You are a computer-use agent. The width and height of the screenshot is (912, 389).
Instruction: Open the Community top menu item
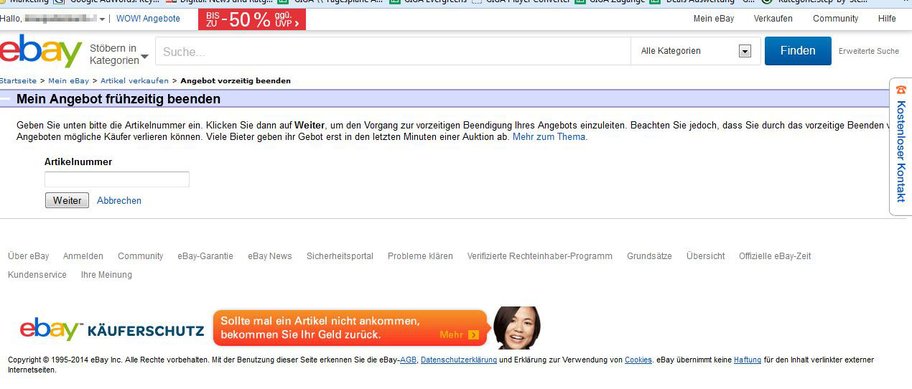pyautogui.click(x=835, y=19)
